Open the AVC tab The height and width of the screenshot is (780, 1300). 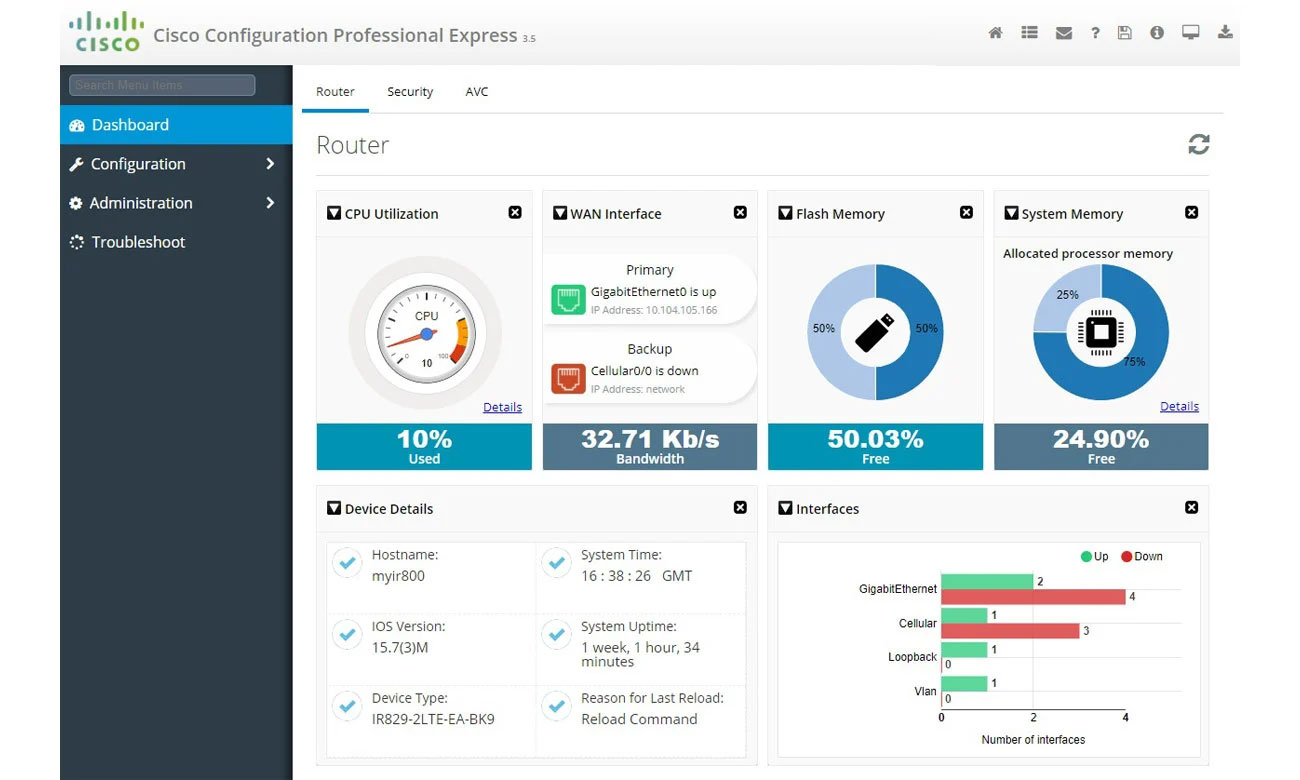(x=477, y=91)
